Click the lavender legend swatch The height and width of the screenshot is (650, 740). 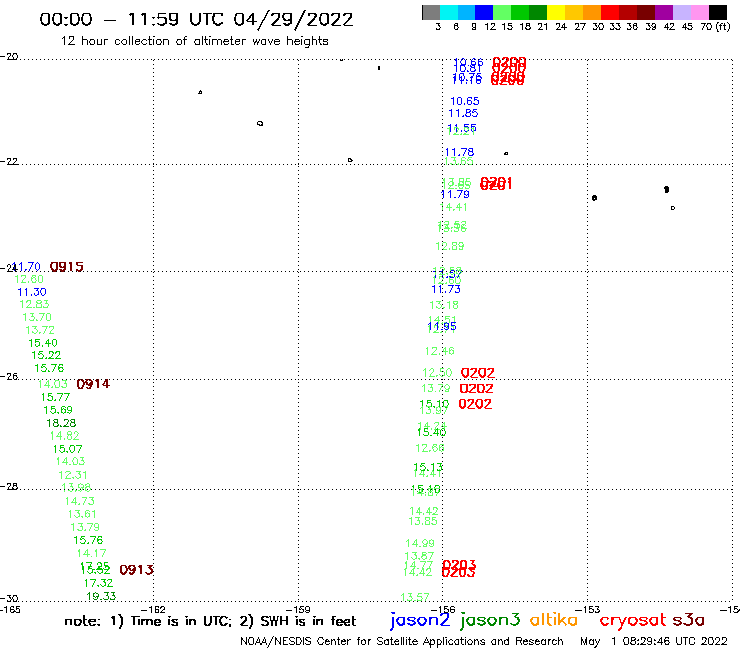tap(681, 12)
